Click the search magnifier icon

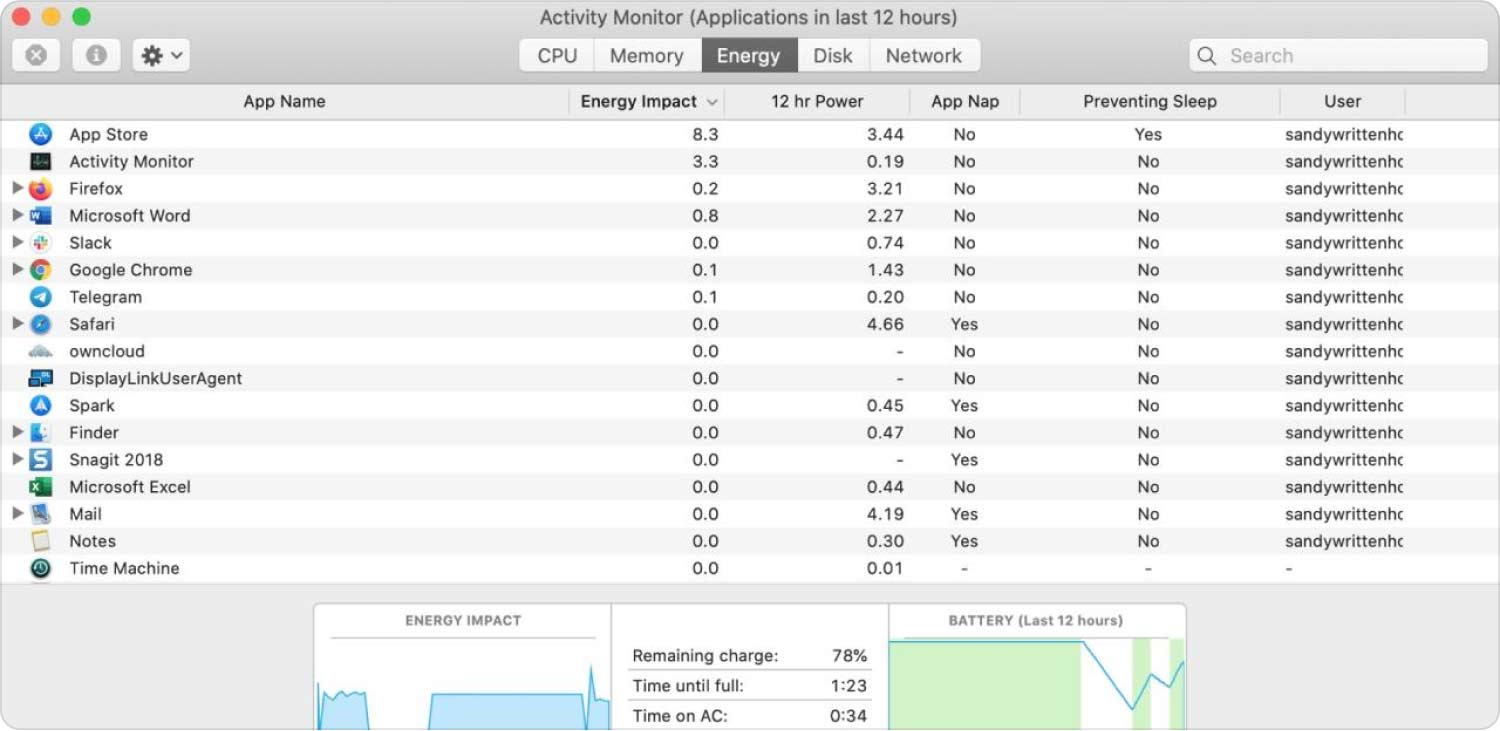(x=1207, y=56)
